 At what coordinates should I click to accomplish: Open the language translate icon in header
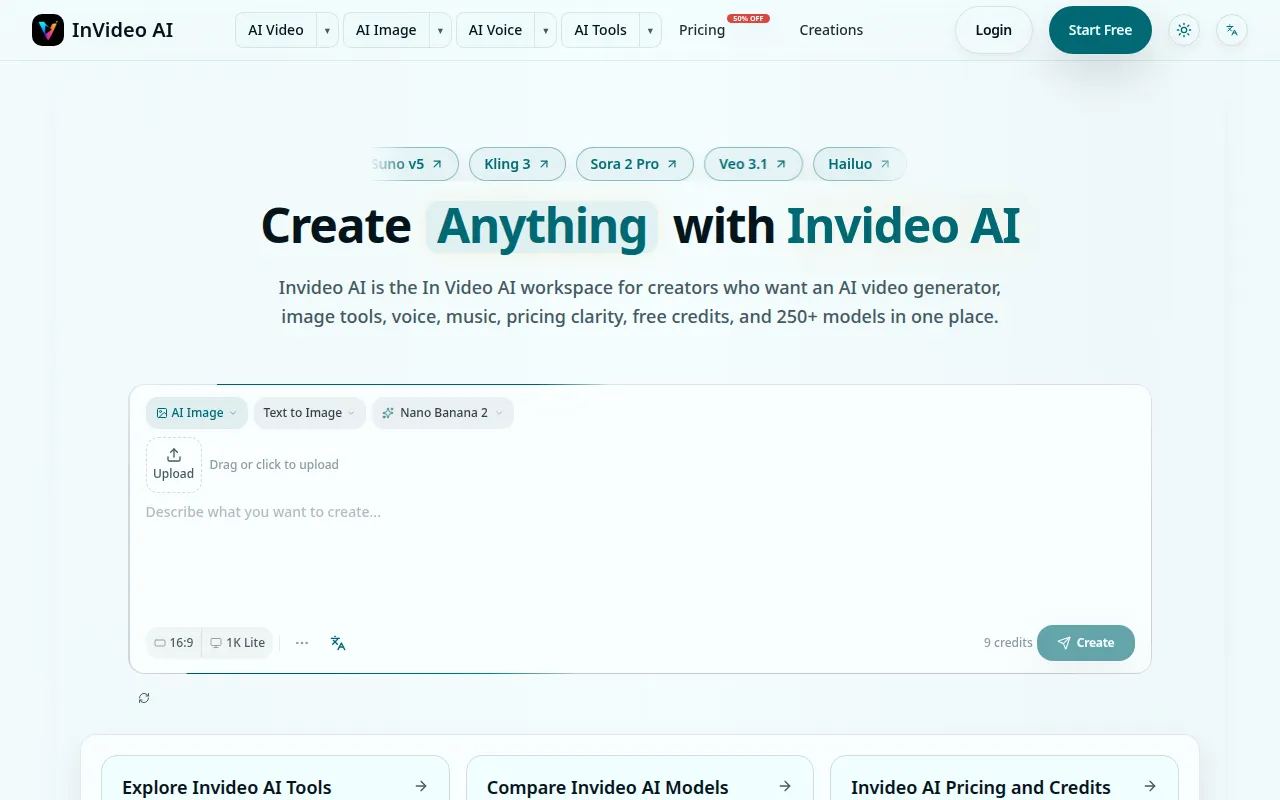[x=1232, y=30]
